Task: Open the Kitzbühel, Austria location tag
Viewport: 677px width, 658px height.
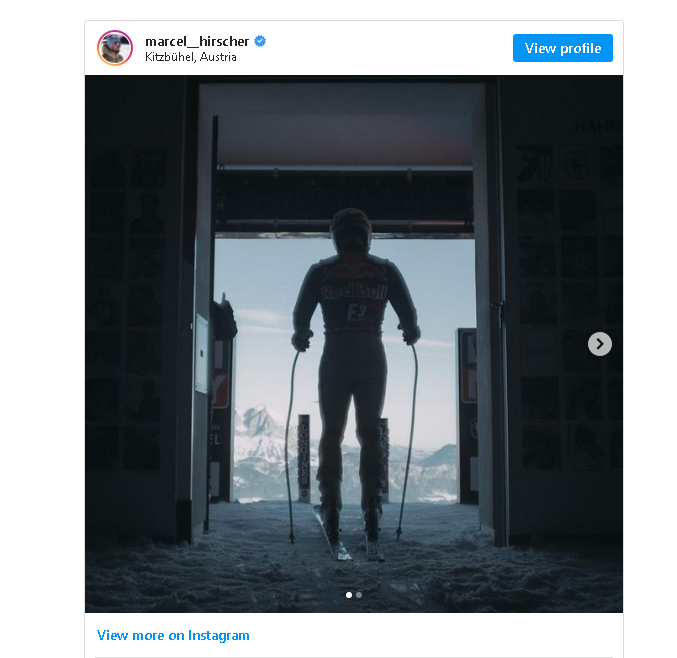Action: point(191,57)
